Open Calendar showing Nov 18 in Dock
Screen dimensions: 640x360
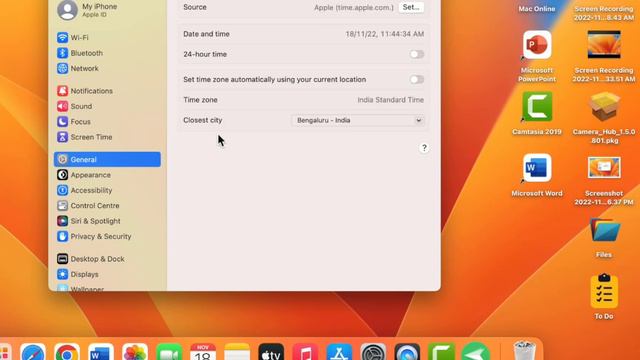point(203,352)
